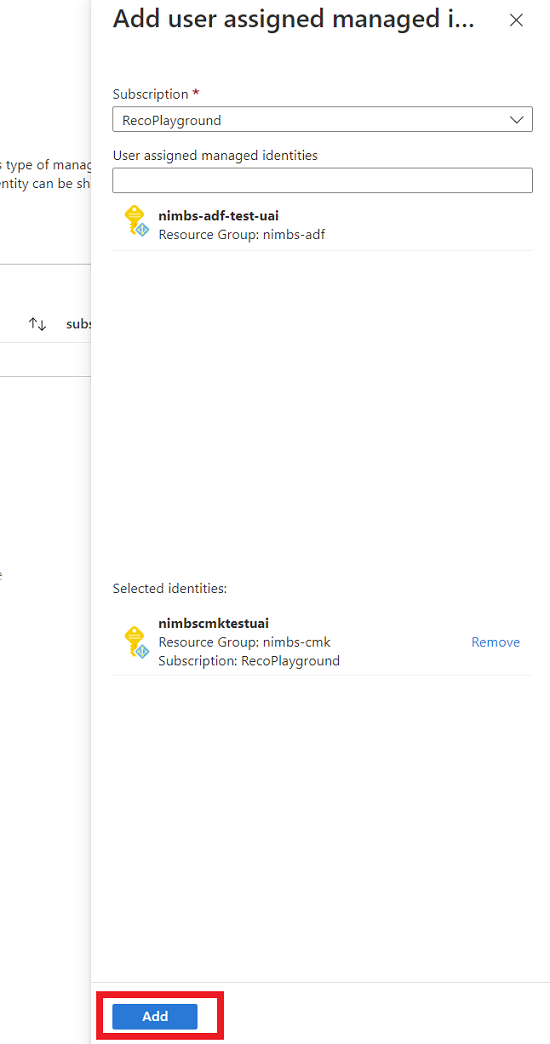Image resolution: width=550 pixels, height=1044 pixels.
Task: Sort the background table using the arrows icon
Action: point(37,324)
